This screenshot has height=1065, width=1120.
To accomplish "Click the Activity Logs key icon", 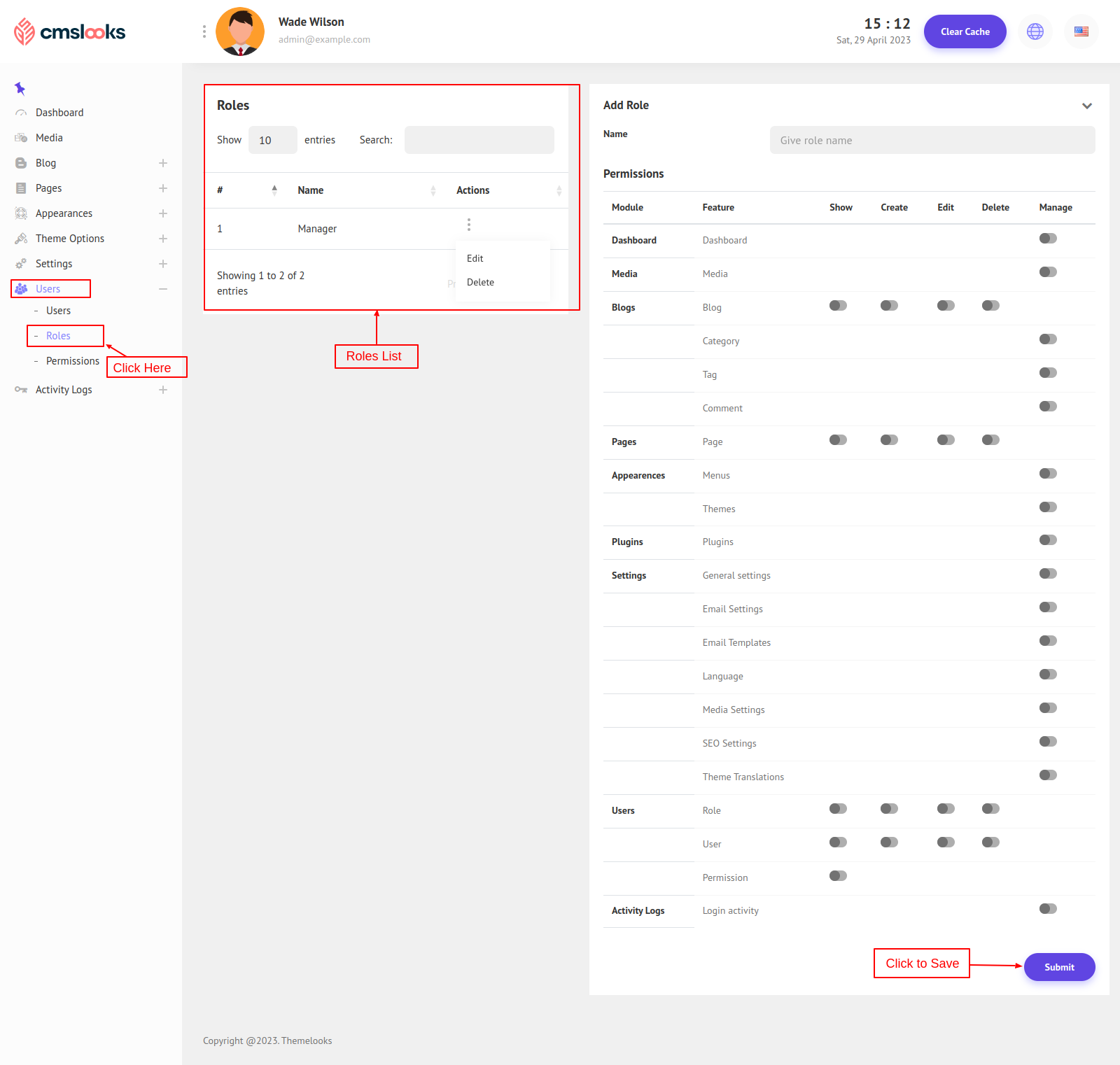I will pos(21,390).
